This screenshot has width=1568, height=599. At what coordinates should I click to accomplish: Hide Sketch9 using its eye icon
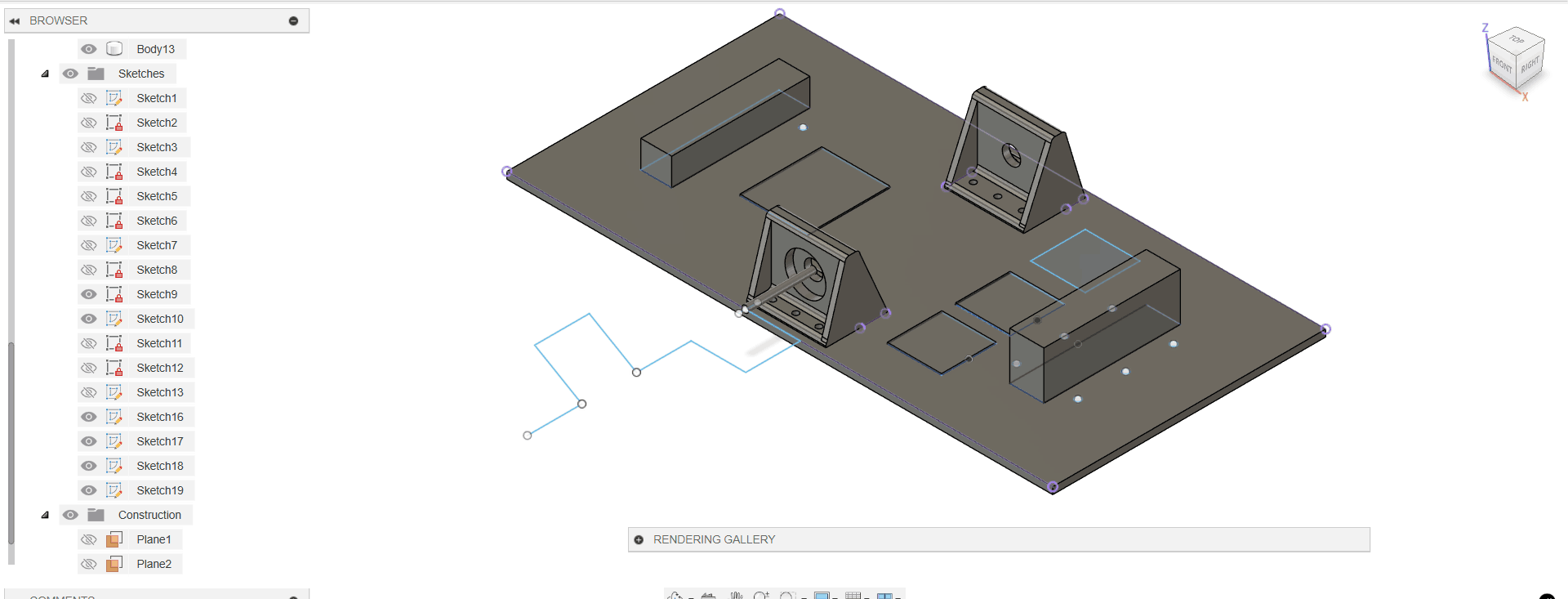(89, 294)
